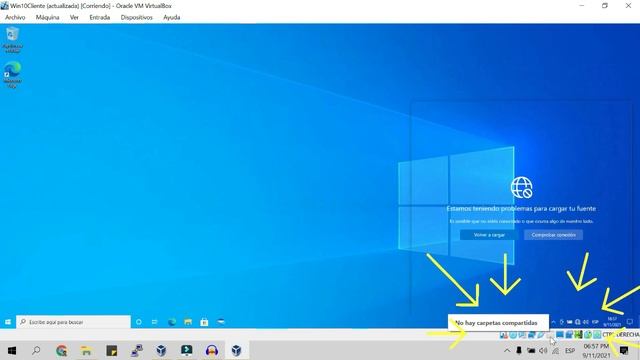Click host tray Wi-Fi network icon
Screen dimensions: 640x360
pyautogui.click(x=556, y=351)
